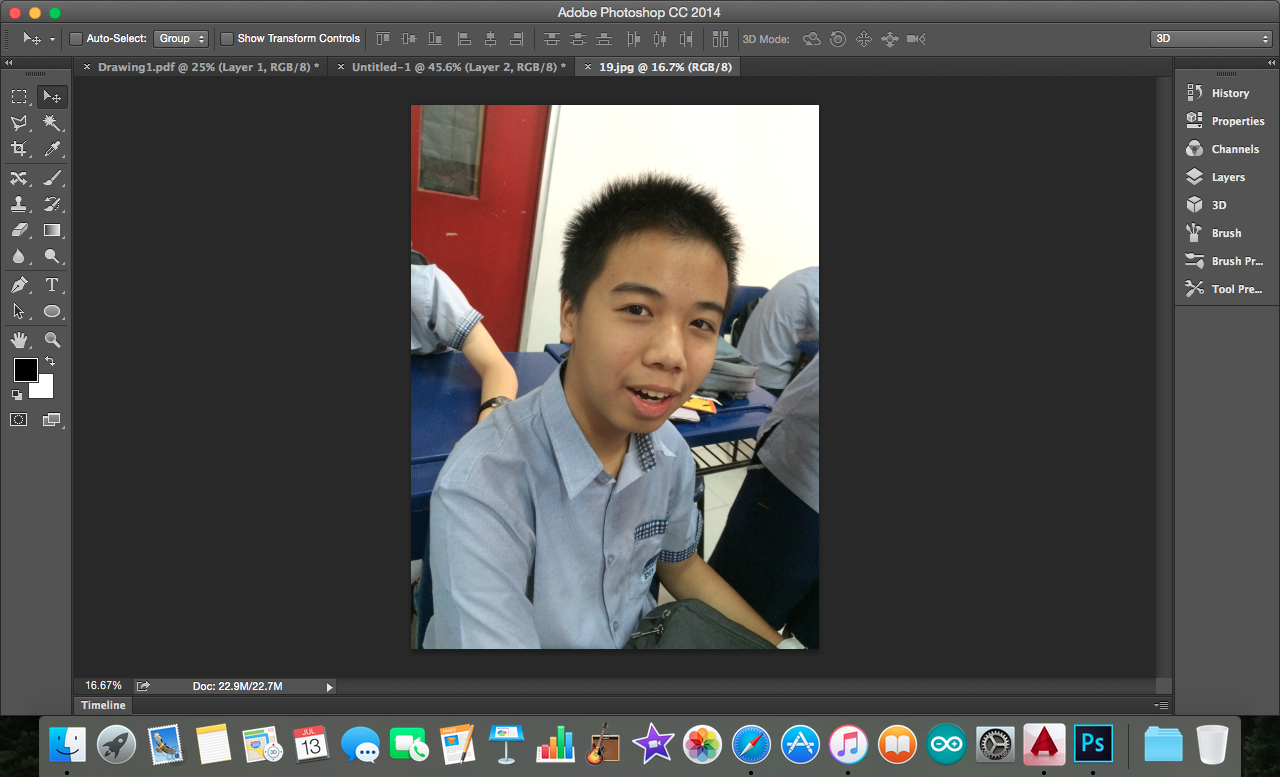Open the Move tool preset picker

[38, 39]
